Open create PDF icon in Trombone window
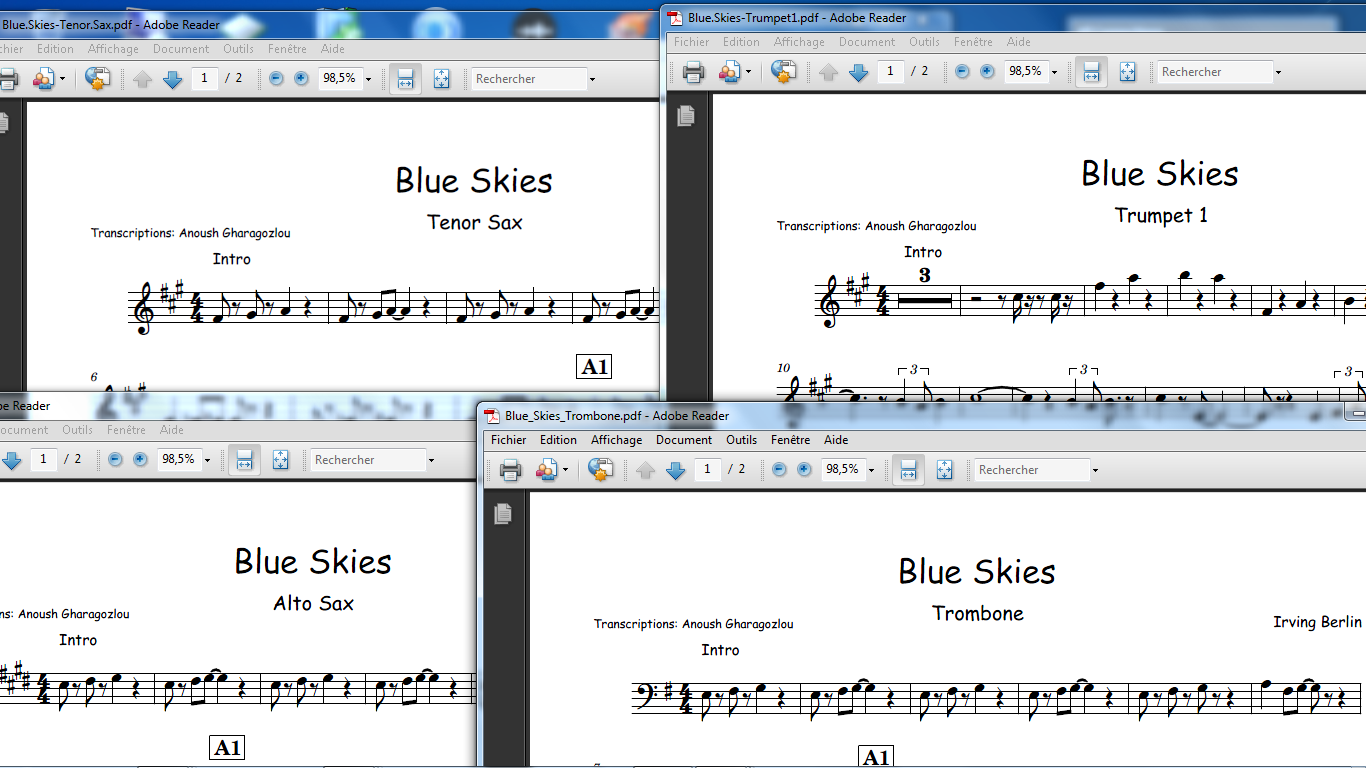Viewport: 1366px width, 768px height. 546,469
